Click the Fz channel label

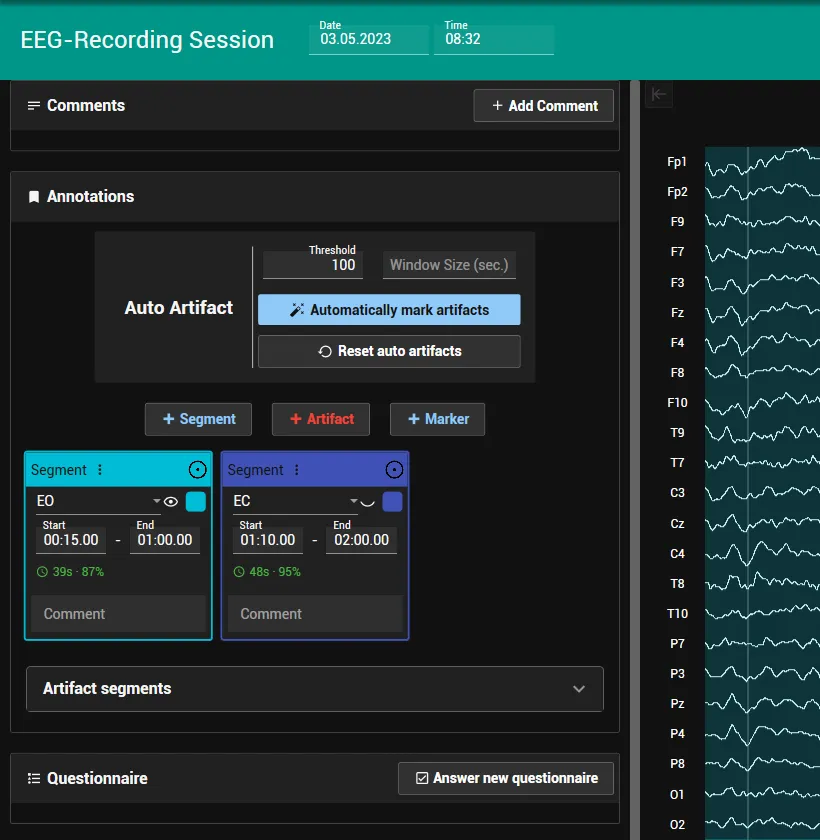[677, 312]
